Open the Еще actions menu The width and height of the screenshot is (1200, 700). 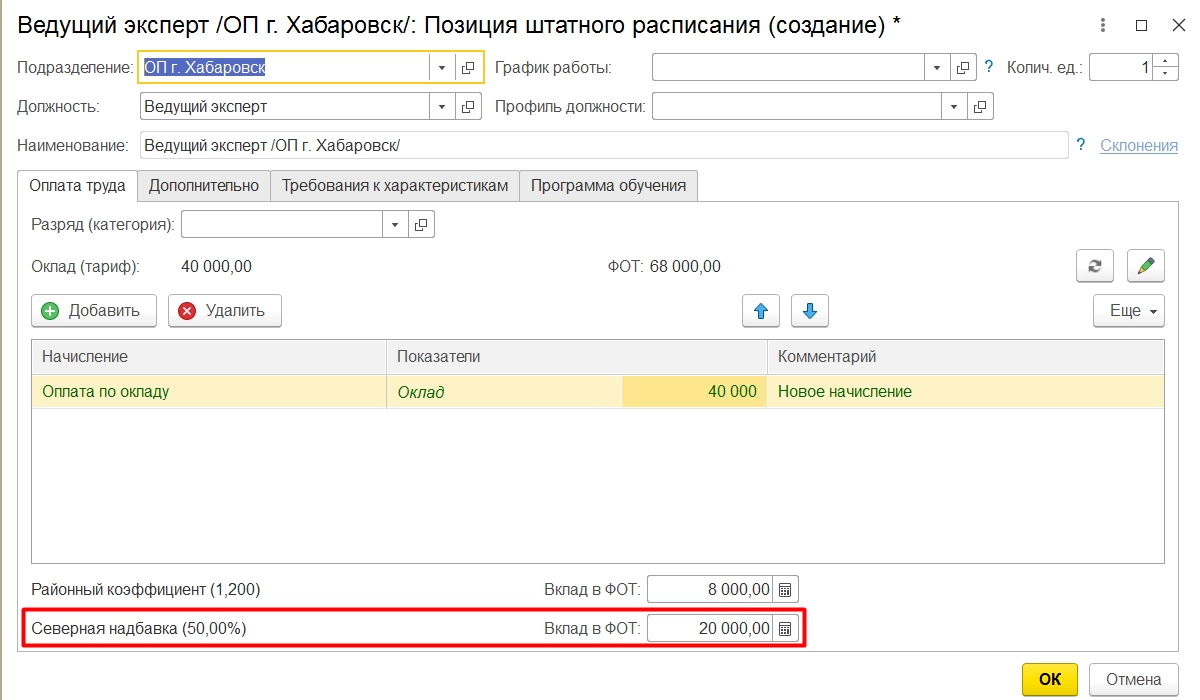[1128, 311]
